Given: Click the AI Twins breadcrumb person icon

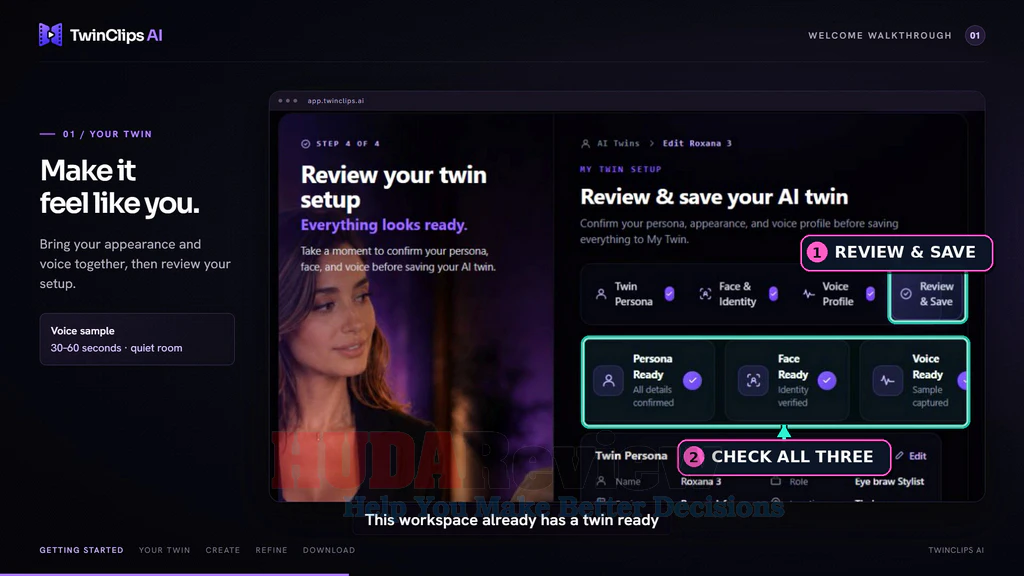Looking at the screenshot, I should (x=585, y=144).
